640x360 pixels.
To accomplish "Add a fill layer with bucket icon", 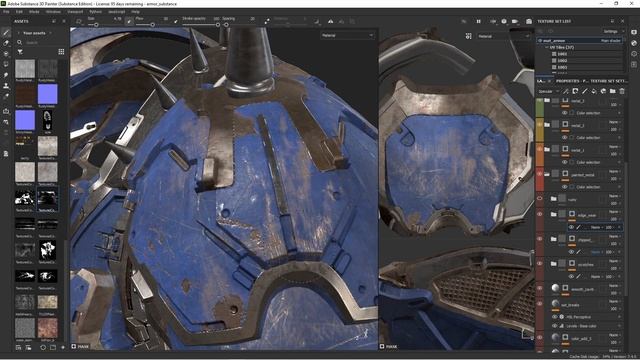I will (594, 91).
